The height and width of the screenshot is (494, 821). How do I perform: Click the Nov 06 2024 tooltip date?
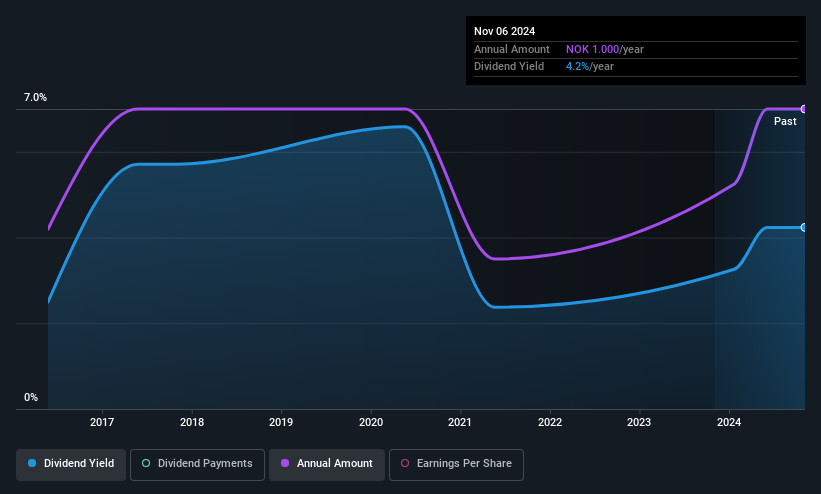point(504,31)
